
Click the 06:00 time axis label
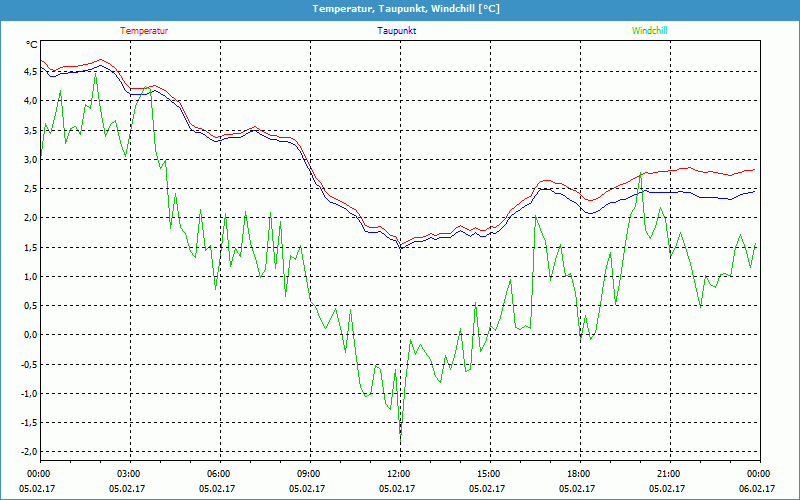[x=218, y=474]
